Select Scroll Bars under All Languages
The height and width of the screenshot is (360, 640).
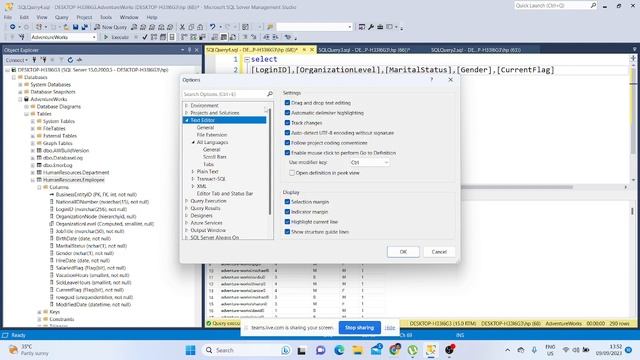click(x=215, y=157)
